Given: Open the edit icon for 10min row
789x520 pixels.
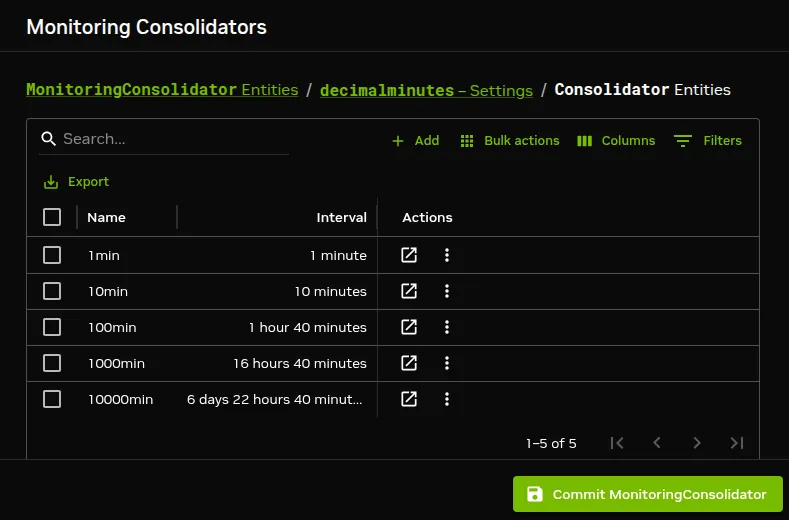Looking at the screenshot, I should (409, 291).
